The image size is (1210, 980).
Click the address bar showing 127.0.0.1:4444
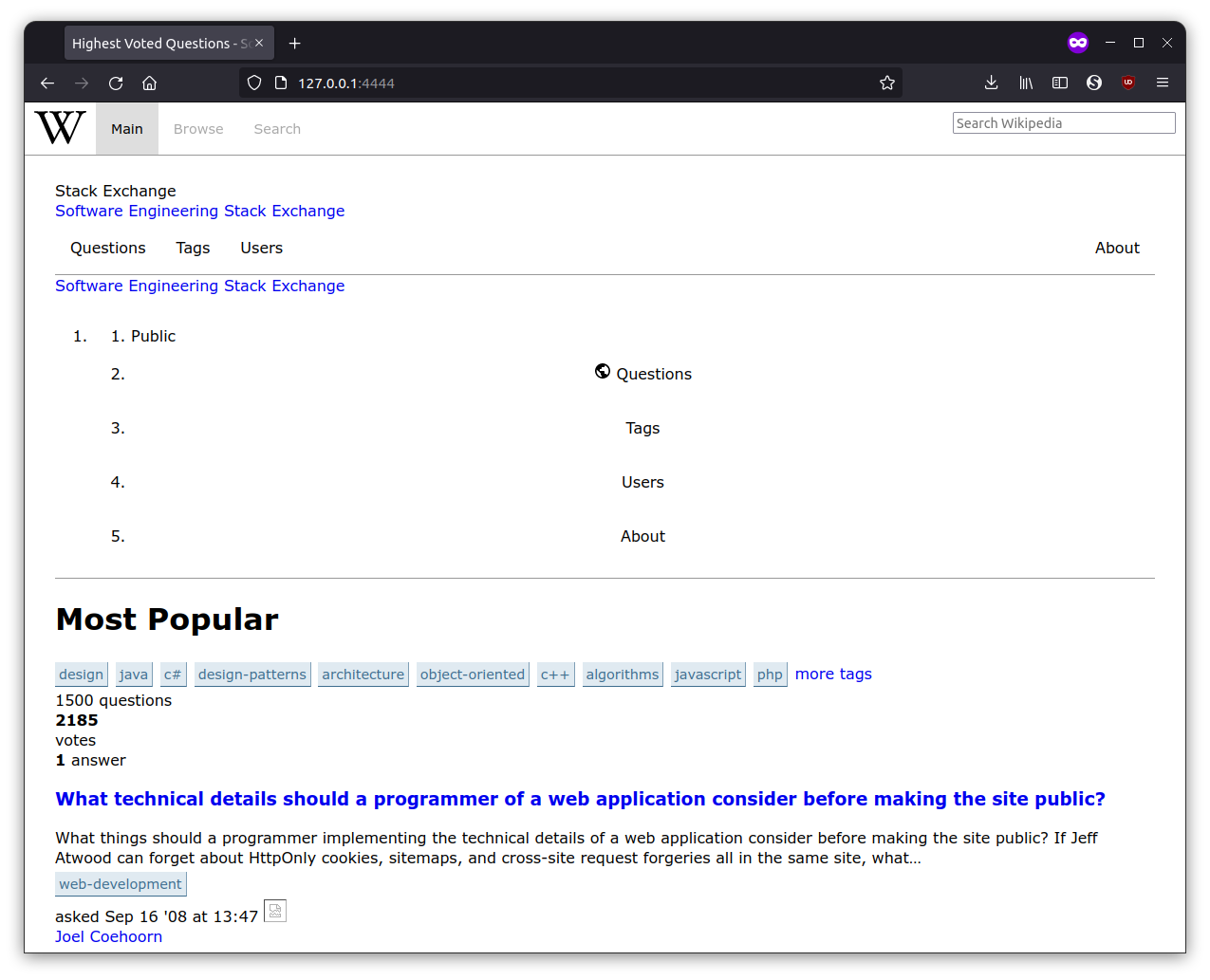point(569,83)
